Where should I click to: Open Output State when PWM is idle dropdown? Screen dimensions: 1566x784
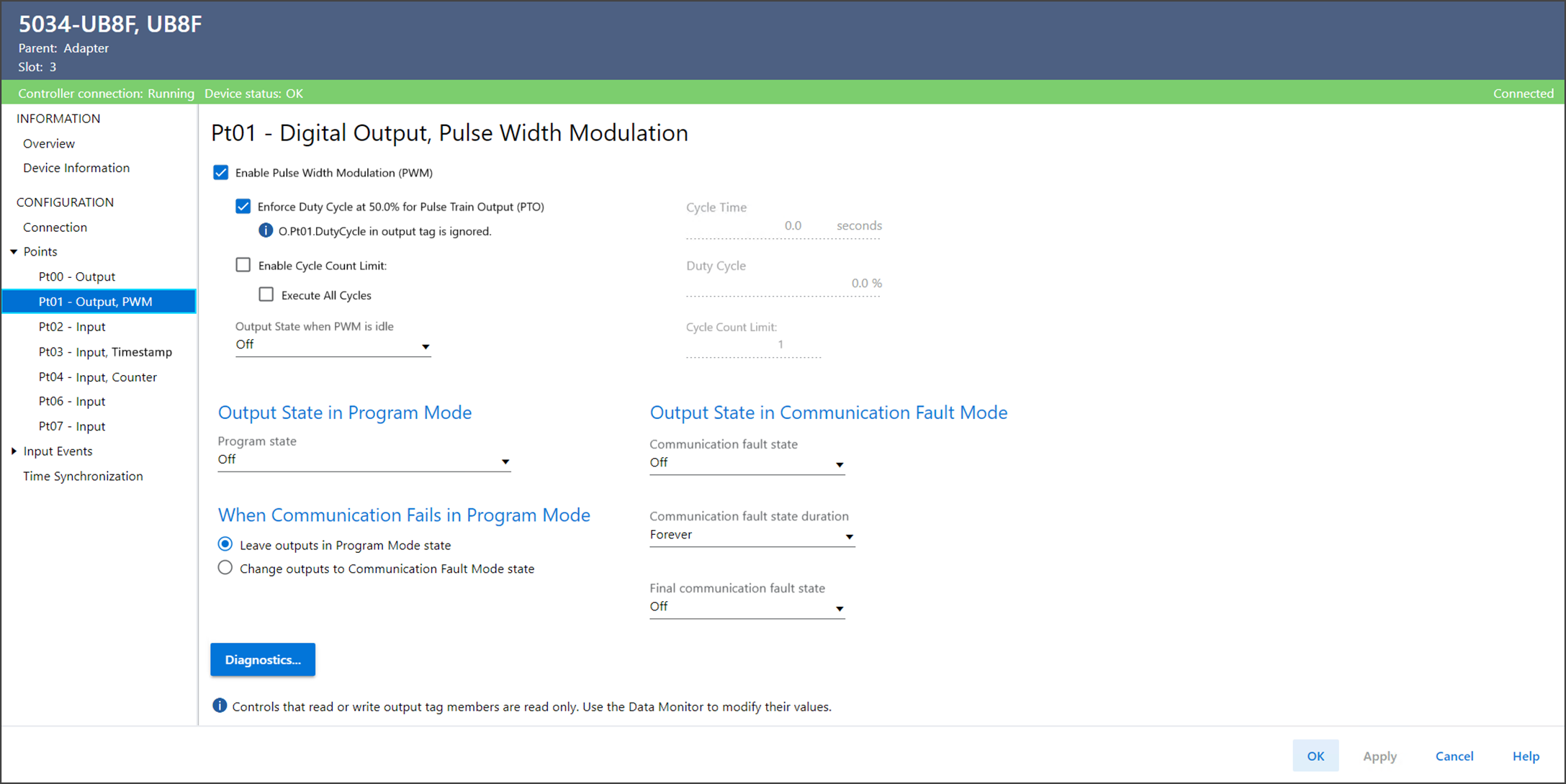[x=333, y=345]
